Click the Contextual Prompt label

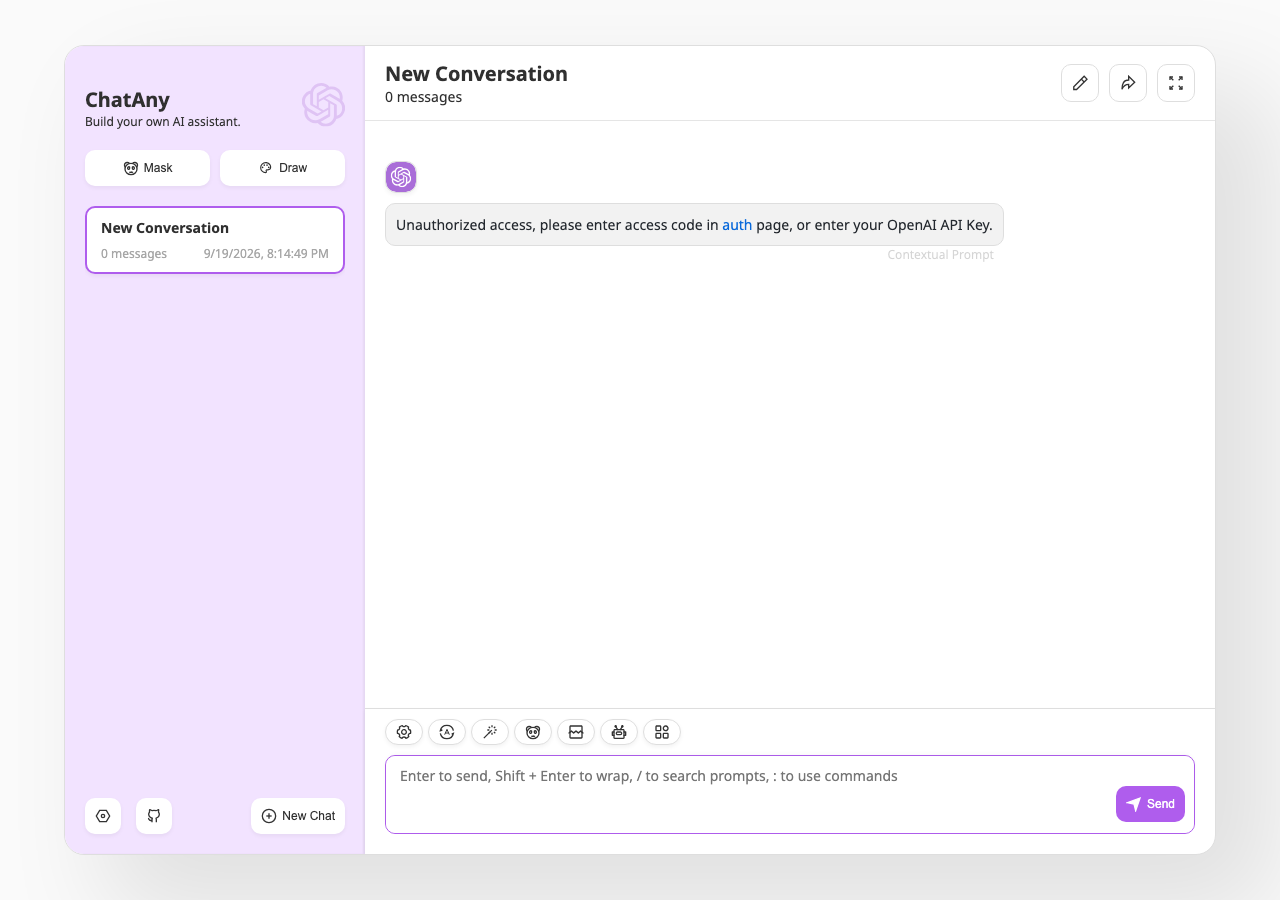point(940,255)
